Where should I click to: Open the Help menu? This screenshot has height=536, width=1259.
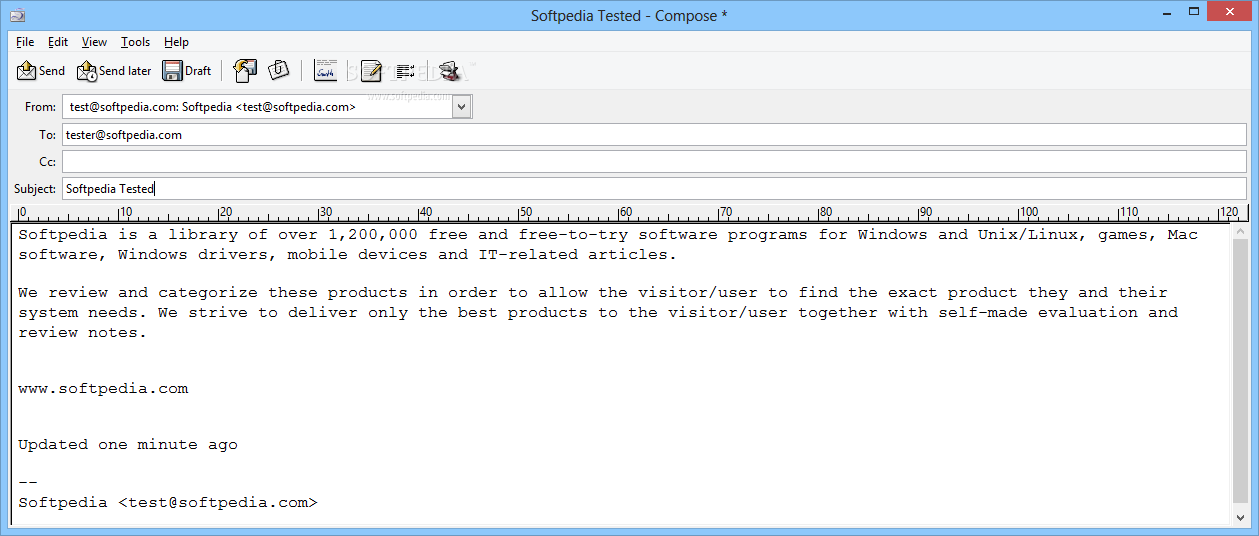tap(177, 42)
